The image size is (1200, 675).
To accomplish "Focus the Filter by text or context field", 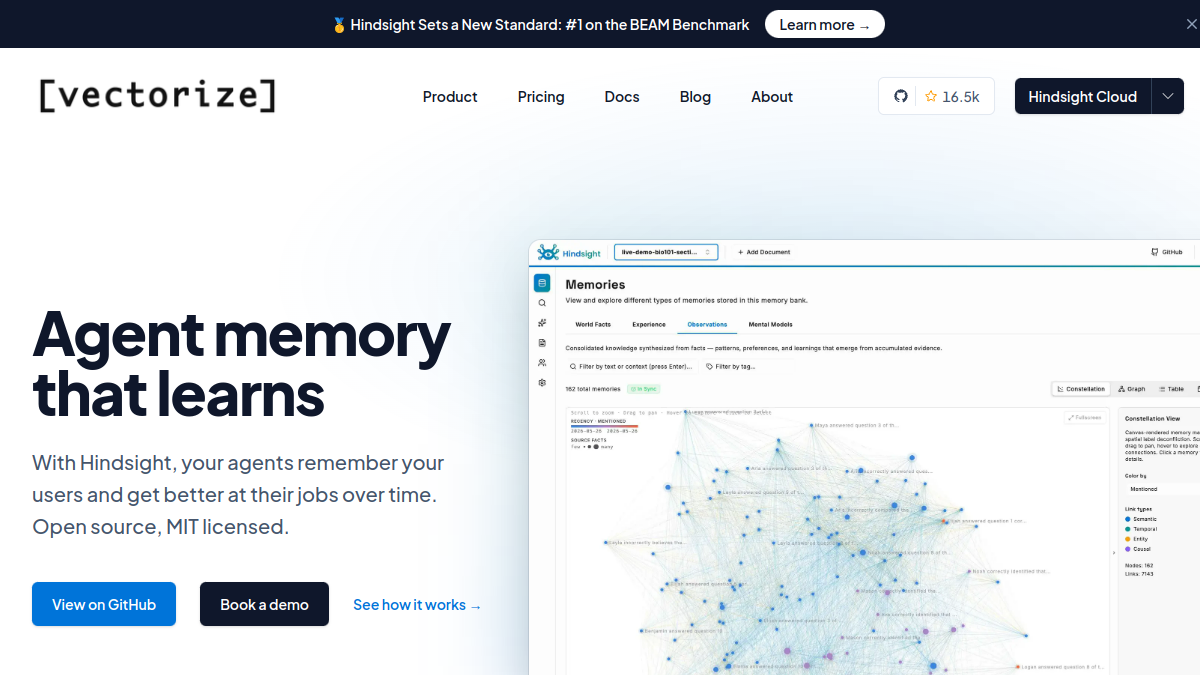I will tap(631, 367).
